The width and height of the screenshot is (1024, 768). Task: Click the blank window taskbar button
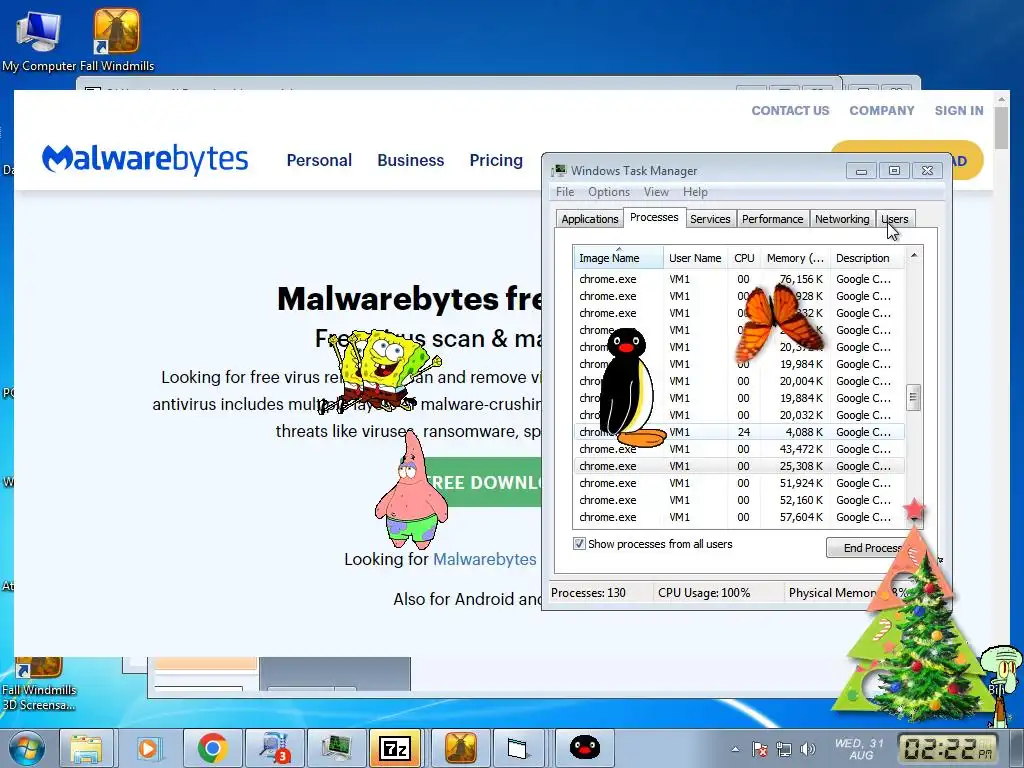517,748
